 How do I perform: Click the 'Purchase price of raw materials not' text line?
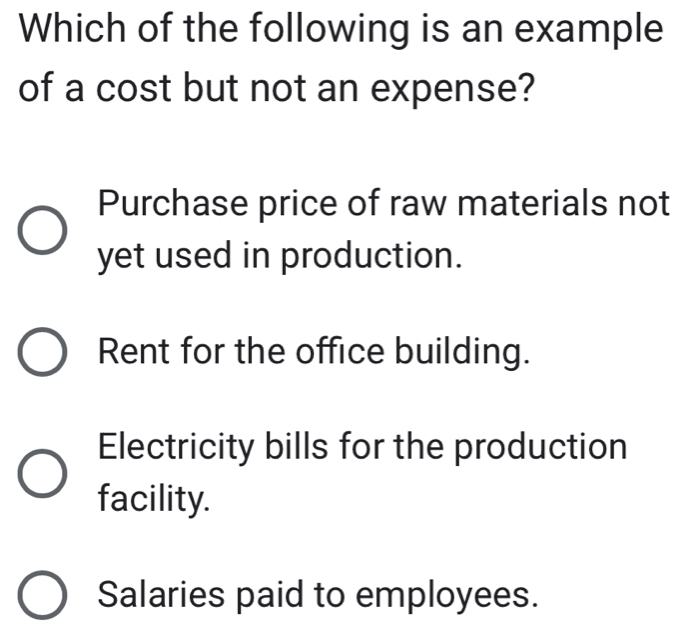pos(384,204)
